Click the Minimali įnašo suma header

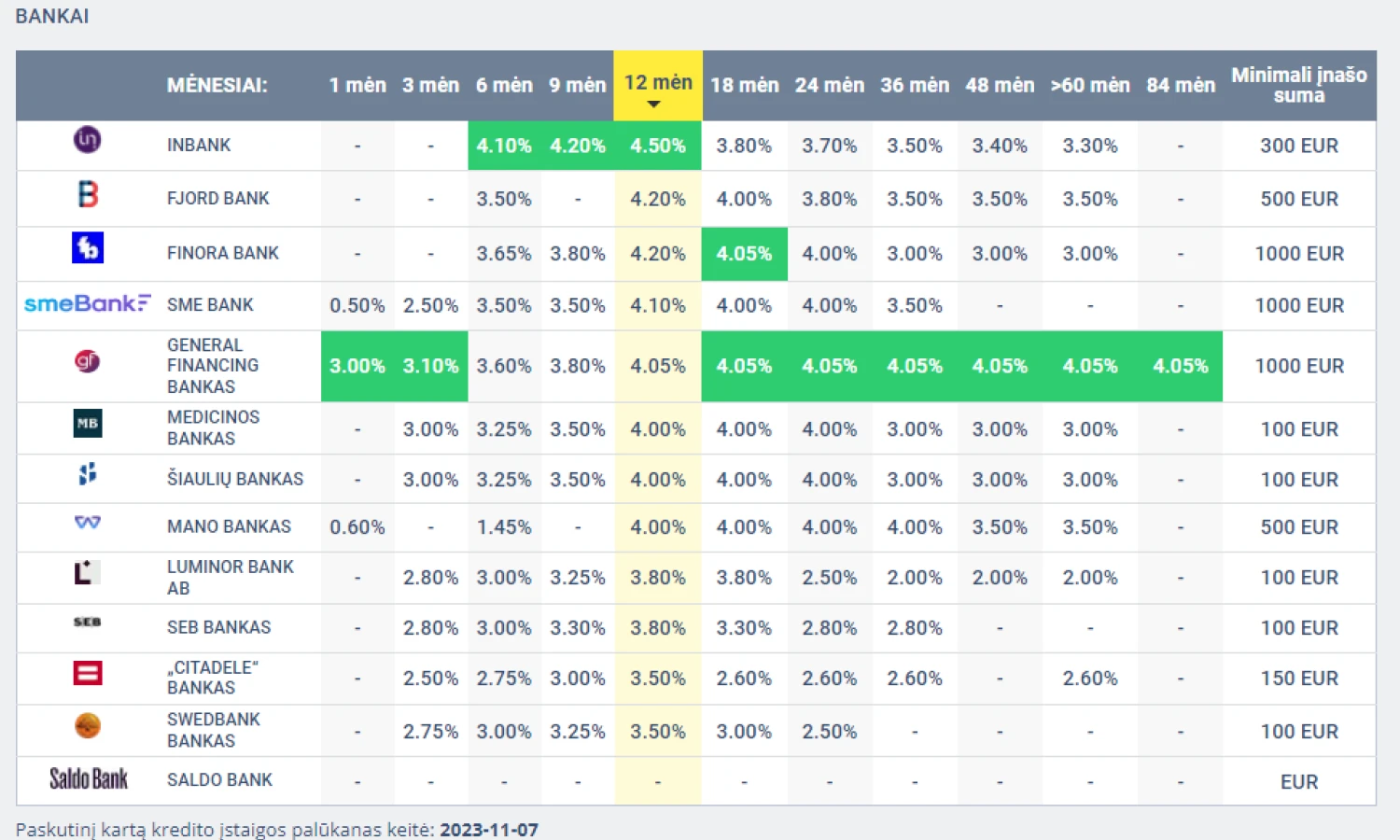[x=1298, y=85]
